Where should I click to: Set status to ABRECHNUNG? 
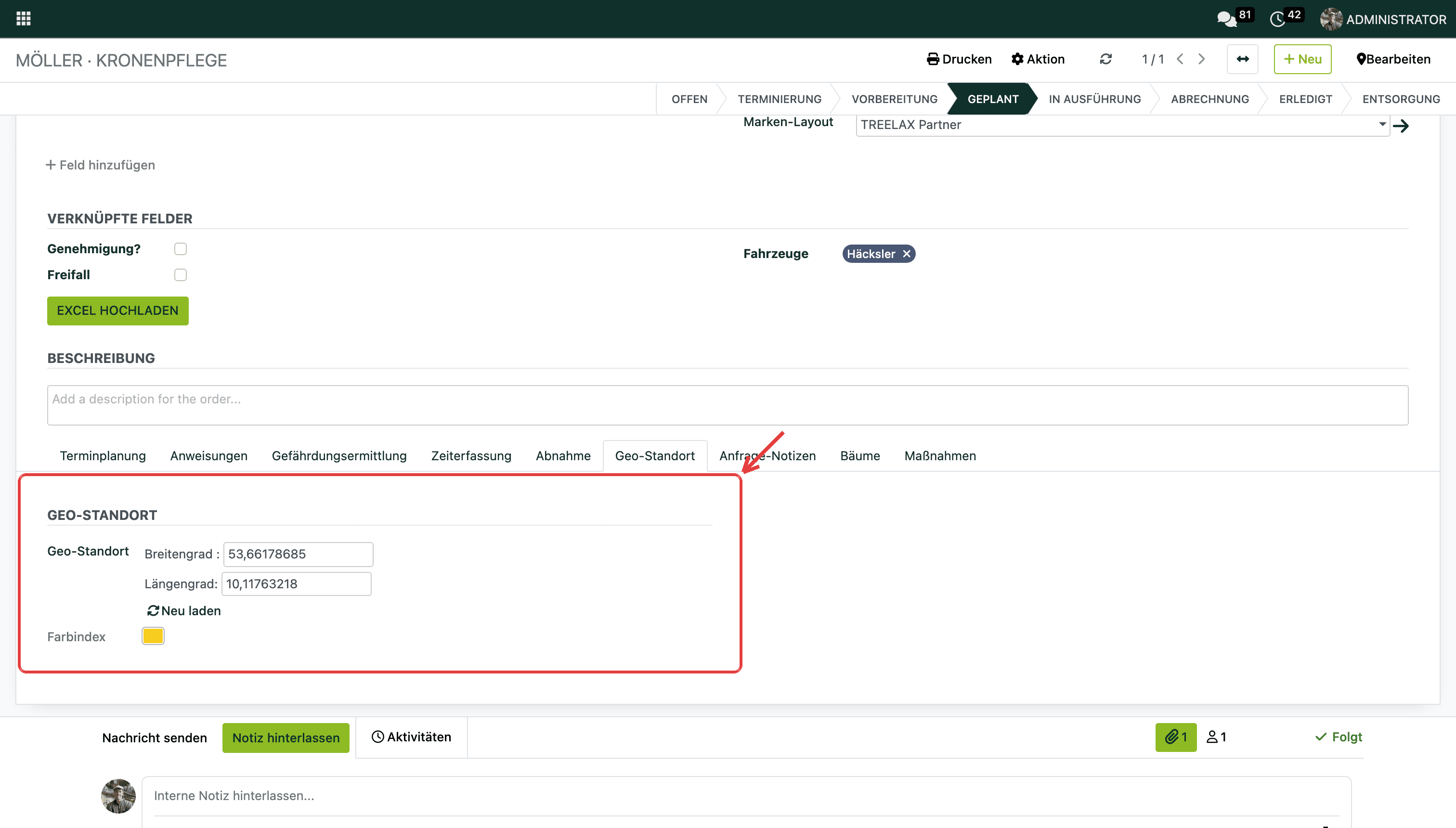pos(1210,99)
